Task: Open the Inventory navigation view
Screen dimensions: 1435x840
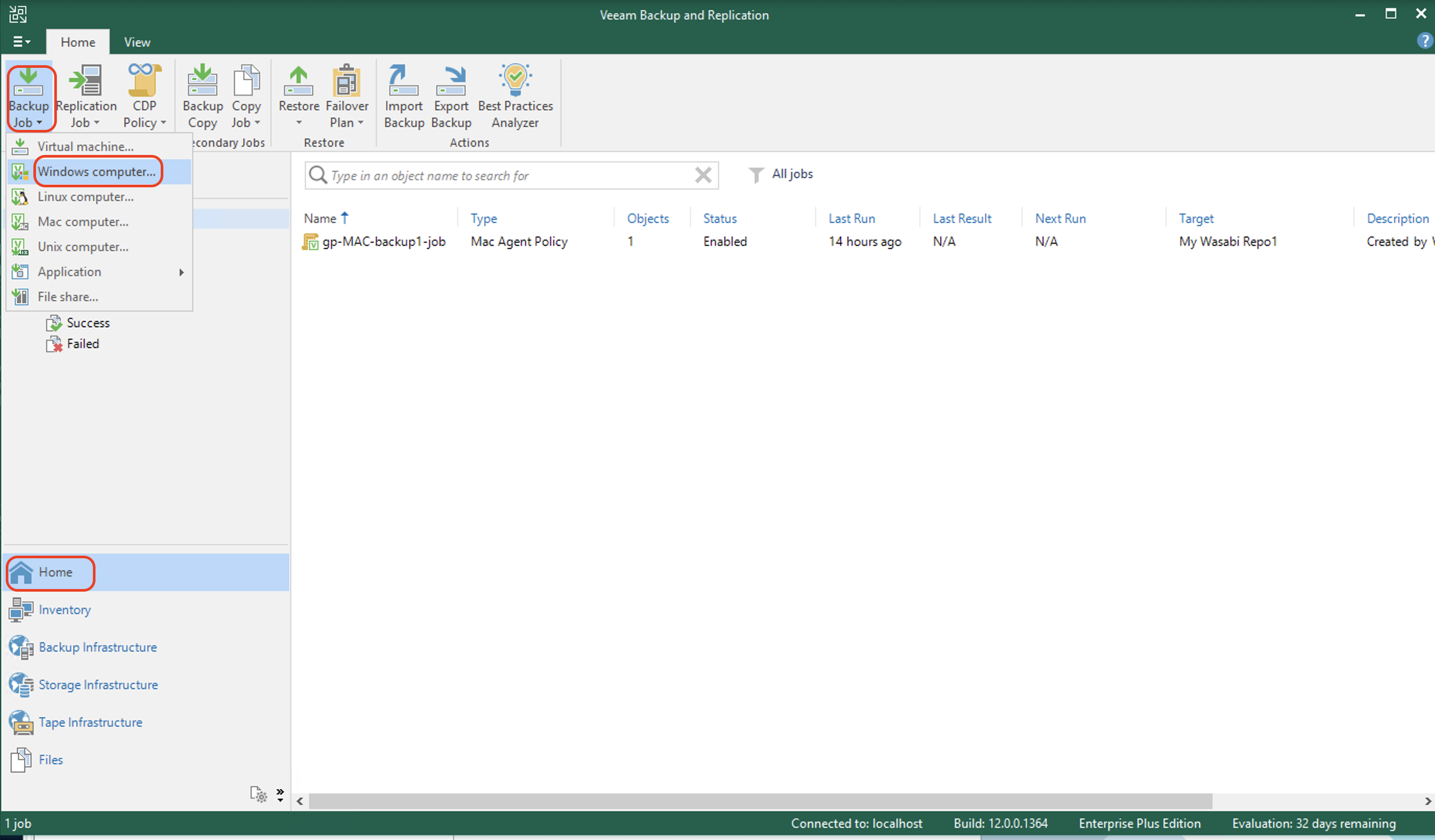Action: coord(146,609)
